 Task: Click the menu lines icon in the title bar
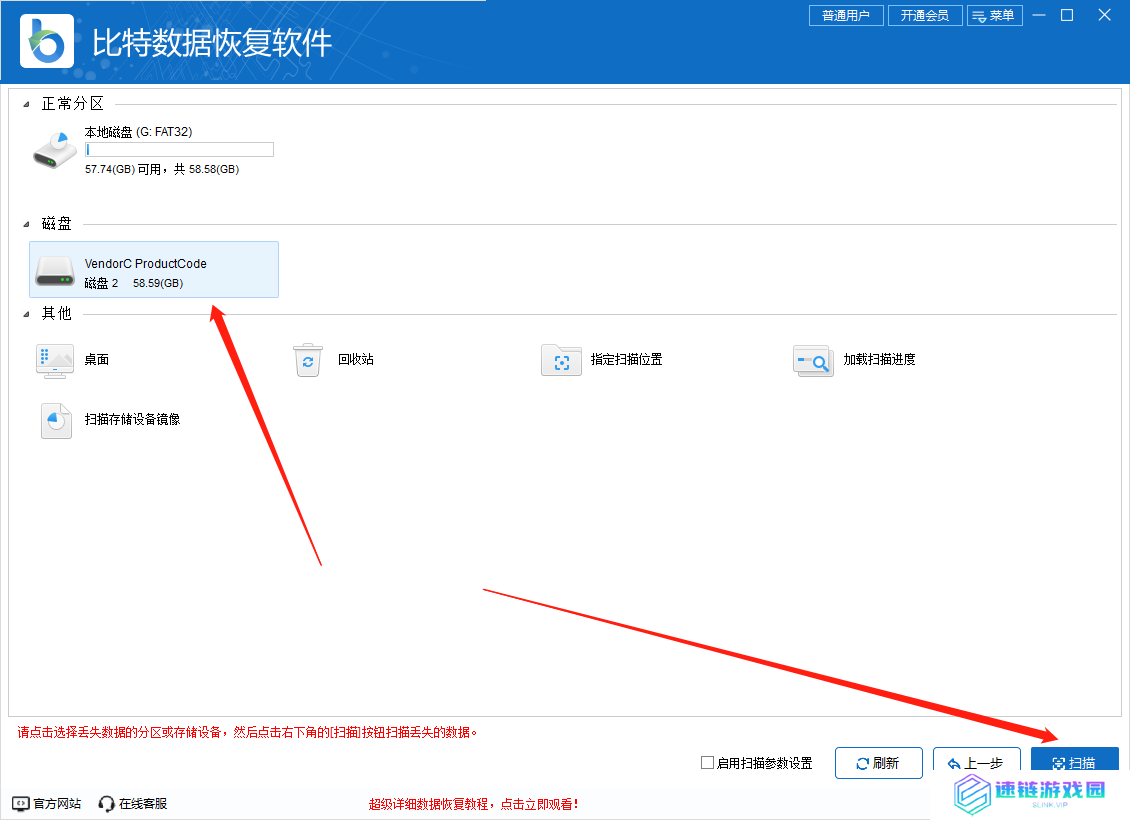(x=979, y=16)
